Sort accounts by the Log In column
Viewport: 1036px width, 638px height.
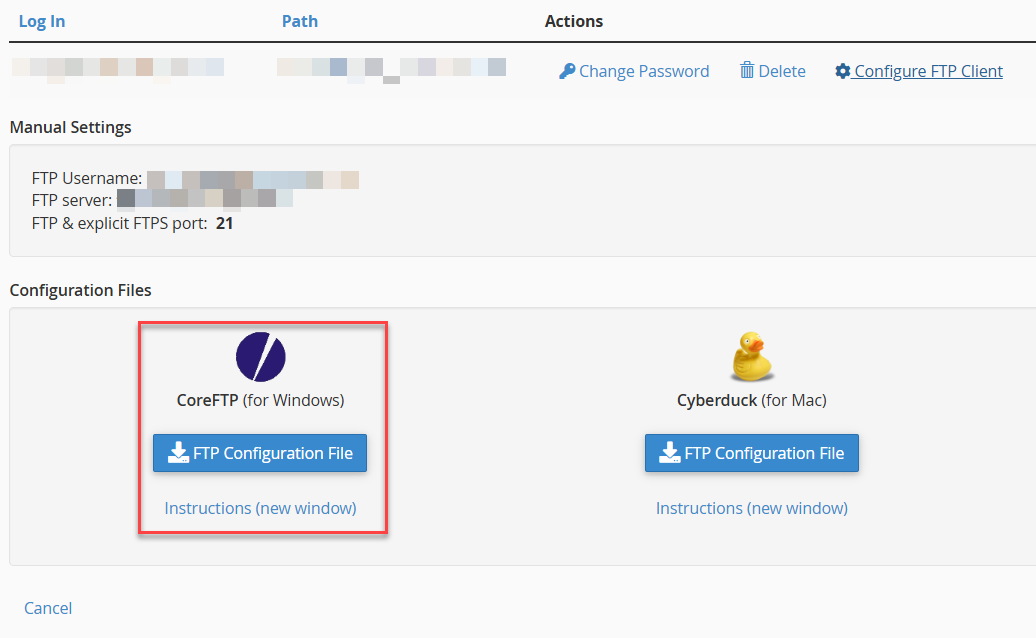(x=42, y=21)
